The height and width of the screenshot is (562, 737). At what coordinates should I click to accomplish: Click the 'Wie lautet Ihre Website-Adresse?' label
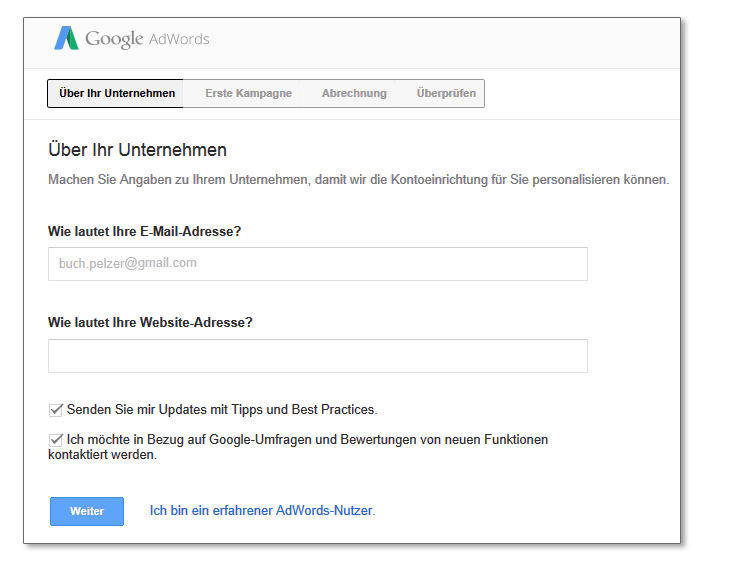pyautogui.click(x=150, y=322)
